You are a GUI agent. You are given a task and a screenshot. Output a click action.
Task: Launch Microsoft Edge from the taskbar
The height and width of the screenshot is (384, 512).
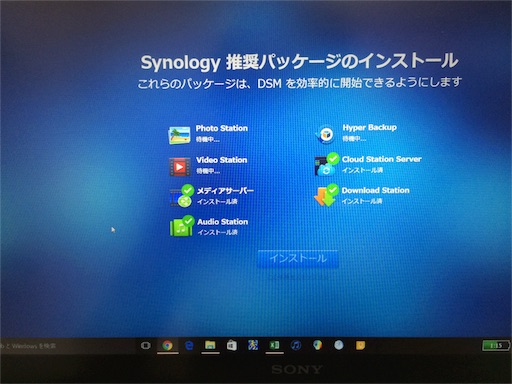coord(189,346)
